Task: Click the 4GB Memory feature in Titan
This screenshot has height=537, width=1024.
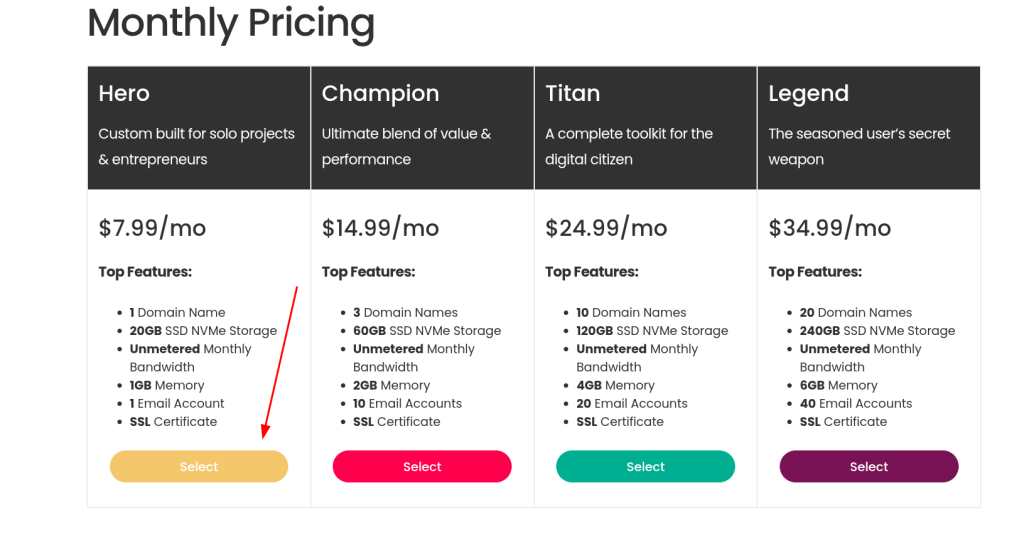Action: click(615, 385)
